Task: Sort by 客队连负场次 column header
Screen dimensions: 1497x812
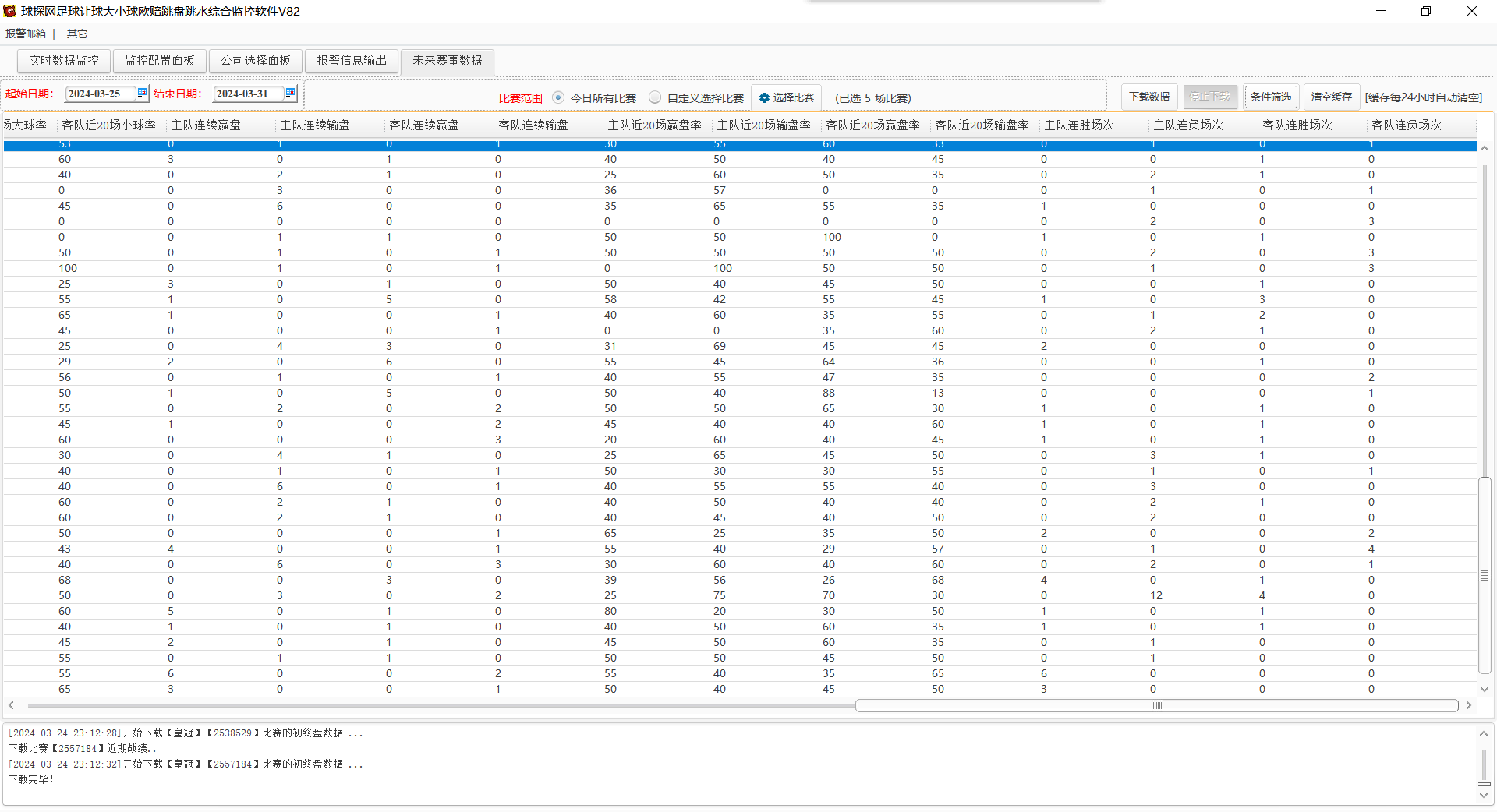Action: 1421,125
